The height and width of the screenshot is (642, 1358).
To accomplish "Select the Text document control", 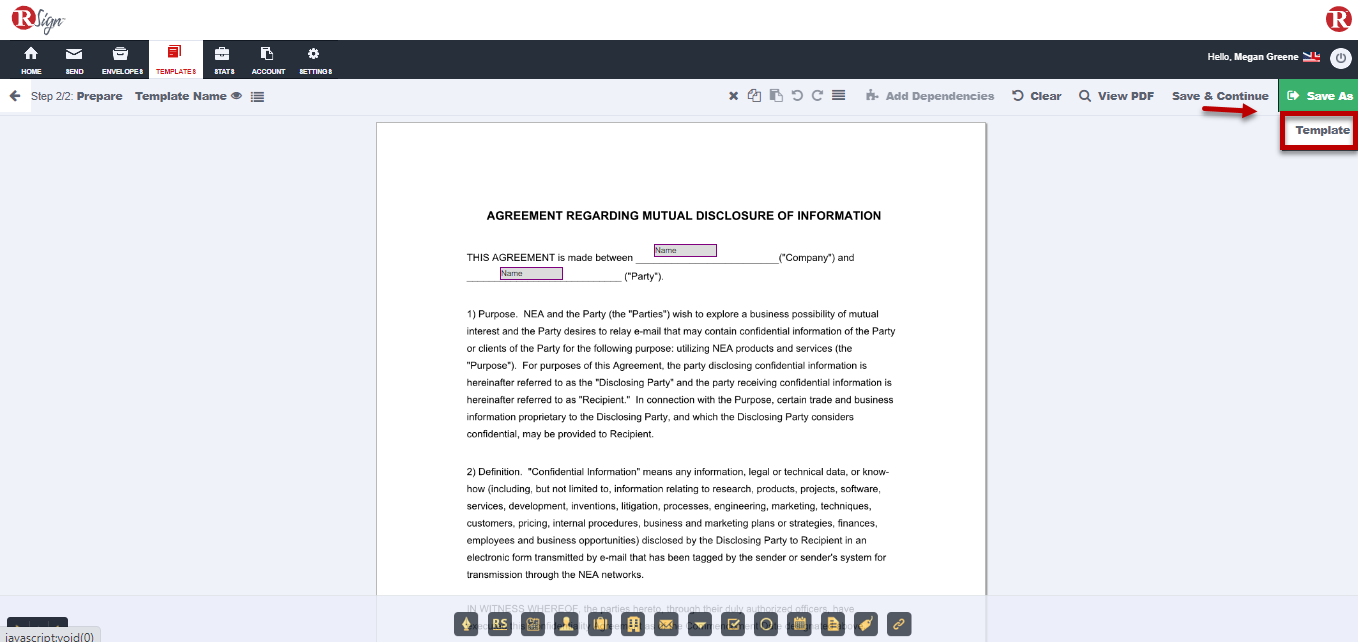I will 832,624.
